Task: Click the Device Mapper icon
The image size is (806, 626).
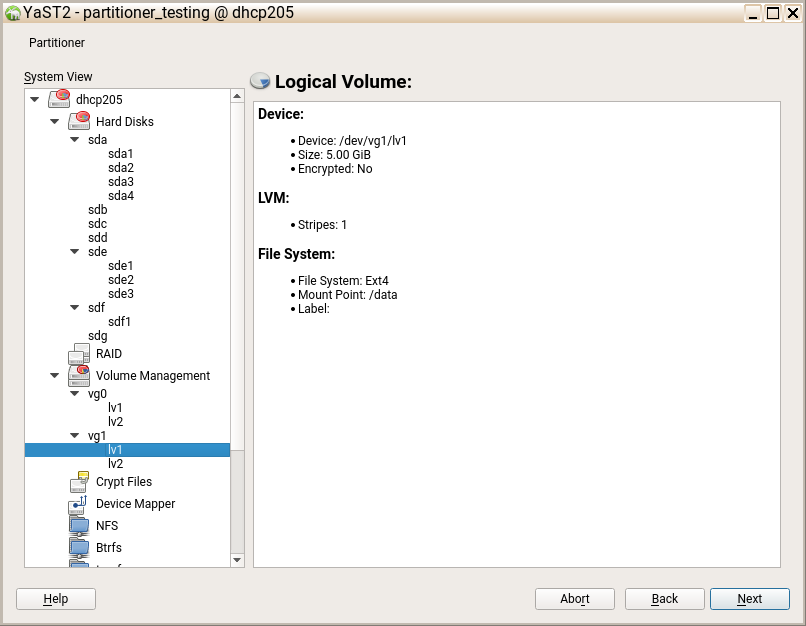Action: click(x=79, y=504)
